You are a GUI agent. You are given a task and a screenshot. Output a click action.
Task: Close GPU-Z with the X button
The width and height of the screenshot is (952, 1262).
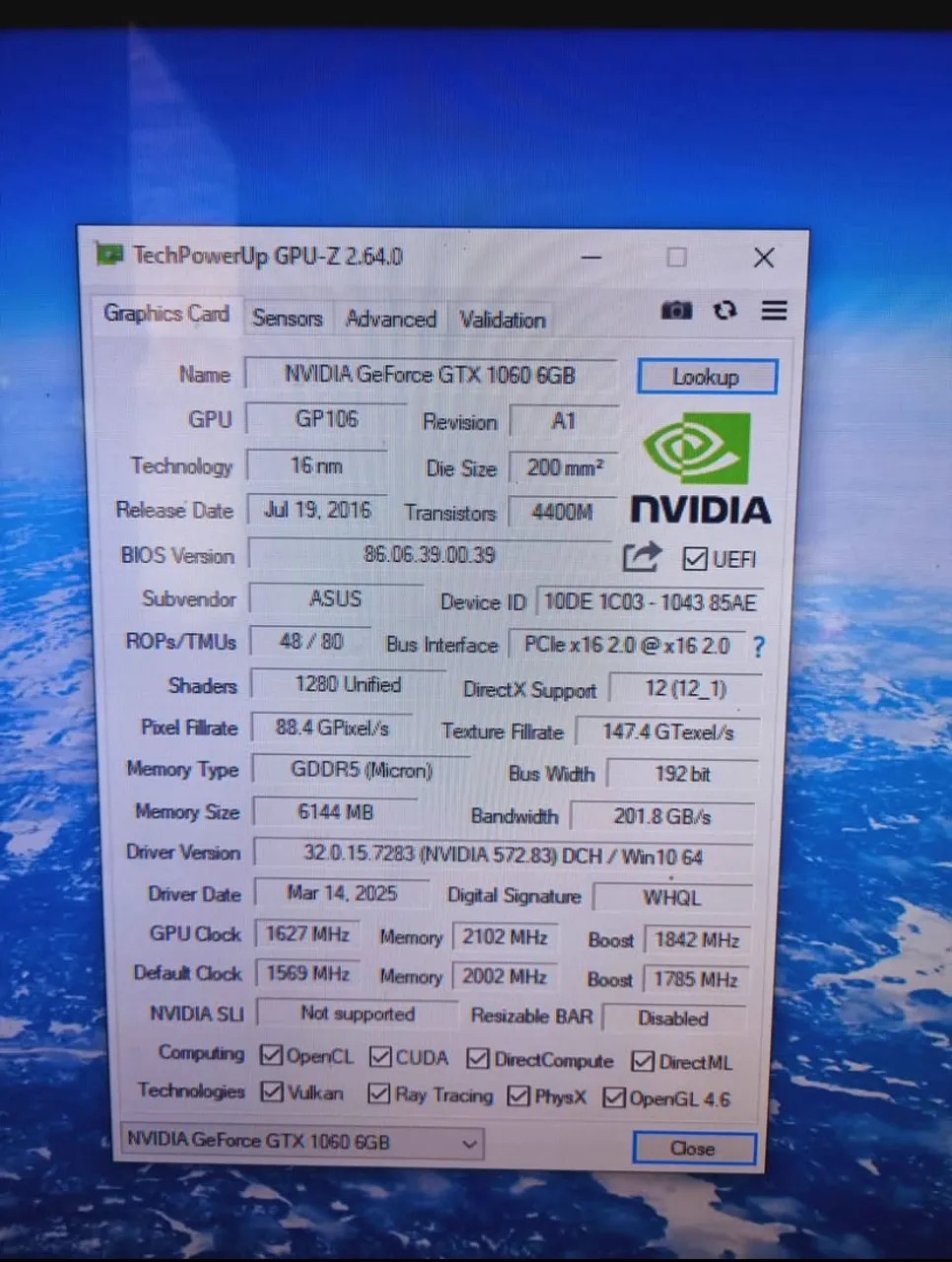tap(764, 258)
